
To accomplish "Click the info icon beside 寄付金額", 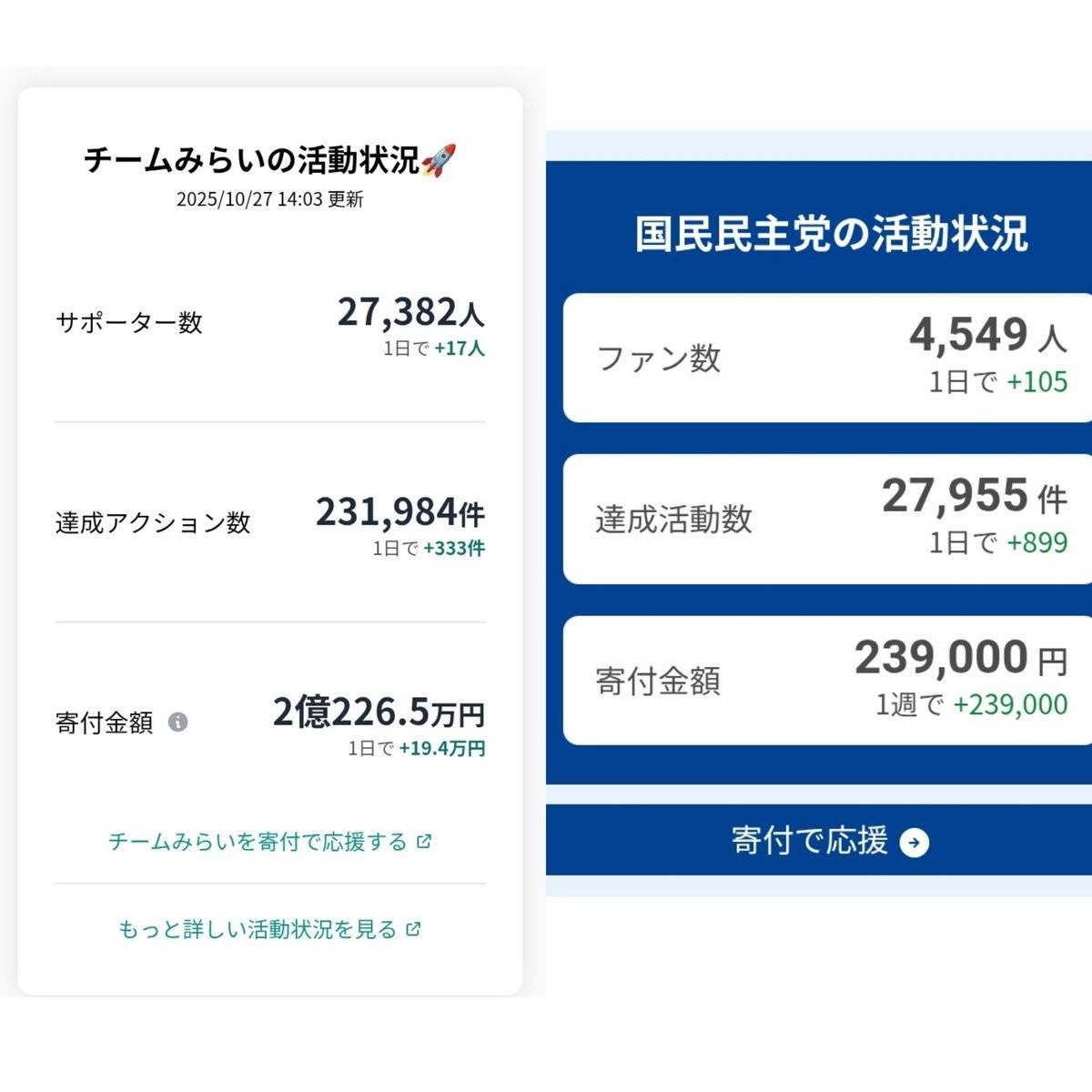I will click(178, 723).
